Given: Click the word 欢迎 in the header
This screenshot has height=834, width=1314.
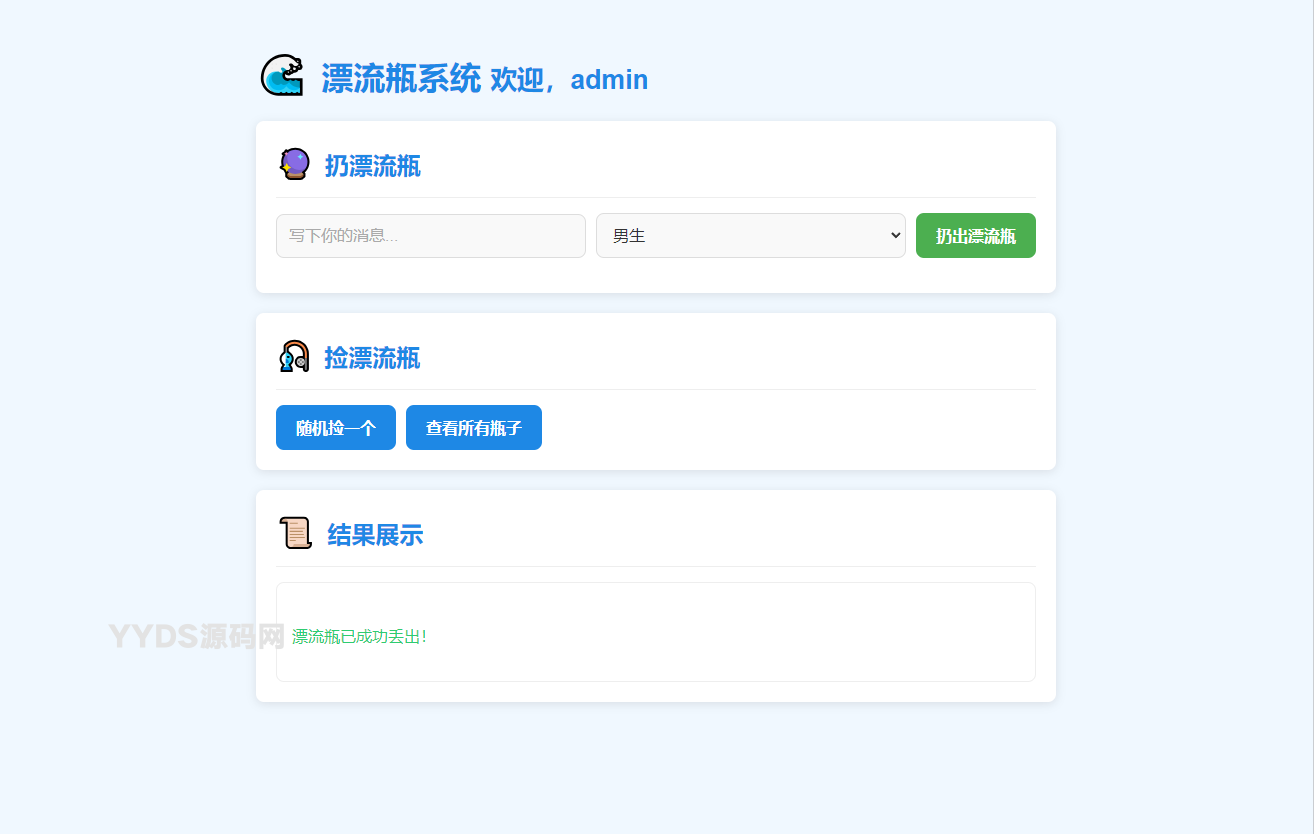Looking at the screenshot, I should (x=517, y=80).
